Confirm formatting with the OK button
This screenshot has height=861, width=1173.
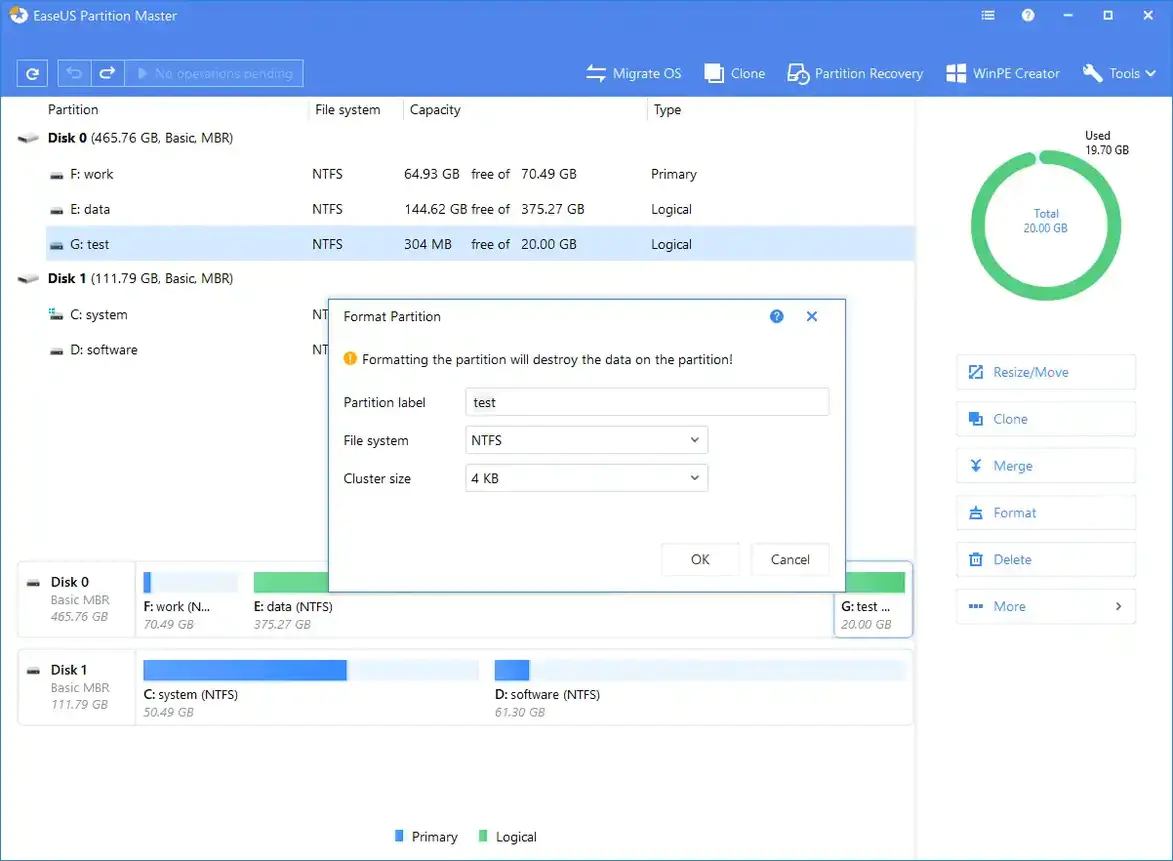tap(700, 559)
